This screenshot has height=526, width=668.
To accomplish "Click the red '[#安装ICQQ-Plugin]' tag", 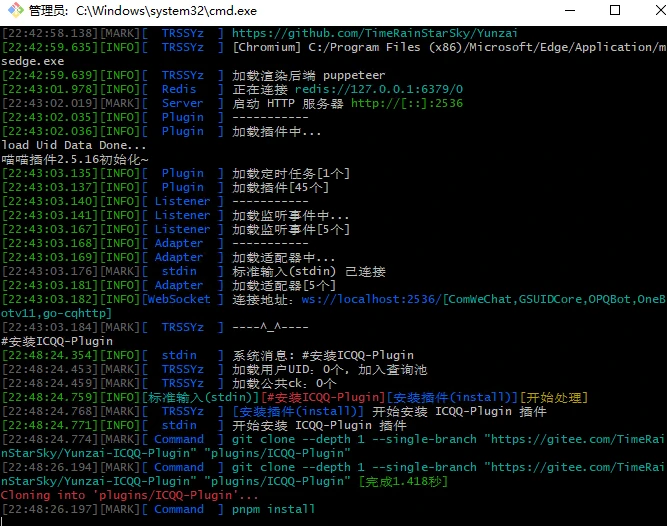I will (323, 397).
